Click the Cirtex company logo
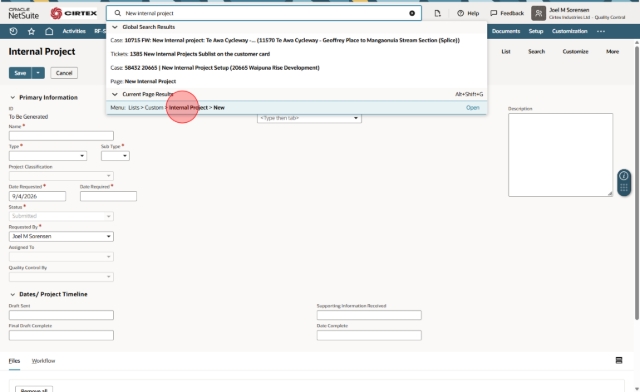Image resolution: width=640 pixels, height=392 pixels. [x=73, y=13]
